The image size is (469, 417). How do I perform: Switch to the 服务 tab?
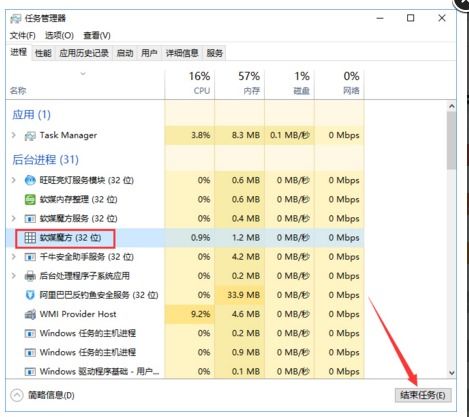[214, 53]
